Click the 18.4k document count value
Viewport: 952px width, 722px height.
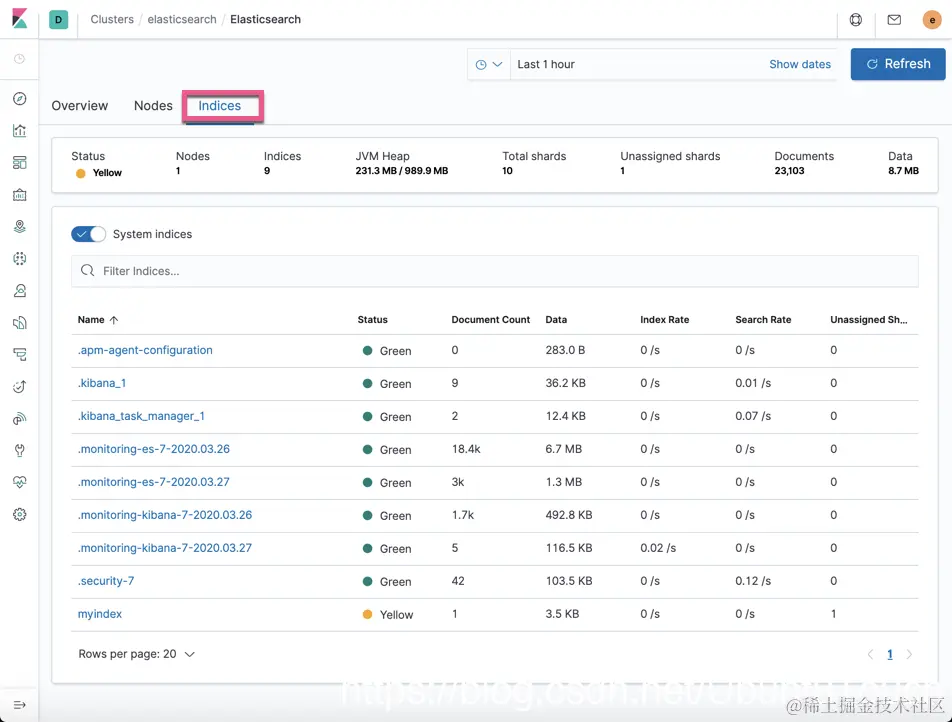tap(466, 449)
